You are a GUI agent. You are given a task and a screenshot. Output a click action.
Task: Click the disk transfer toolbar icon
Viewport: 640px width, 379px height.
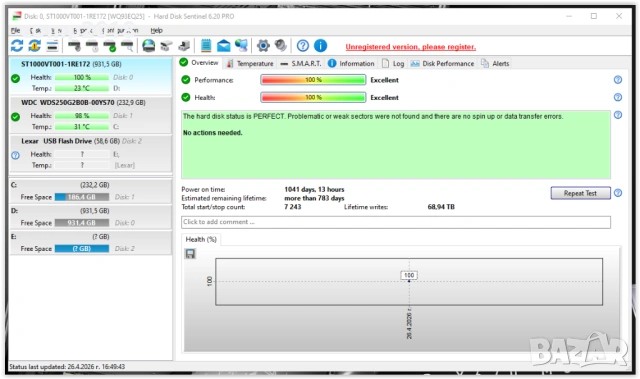click(184, 46)
